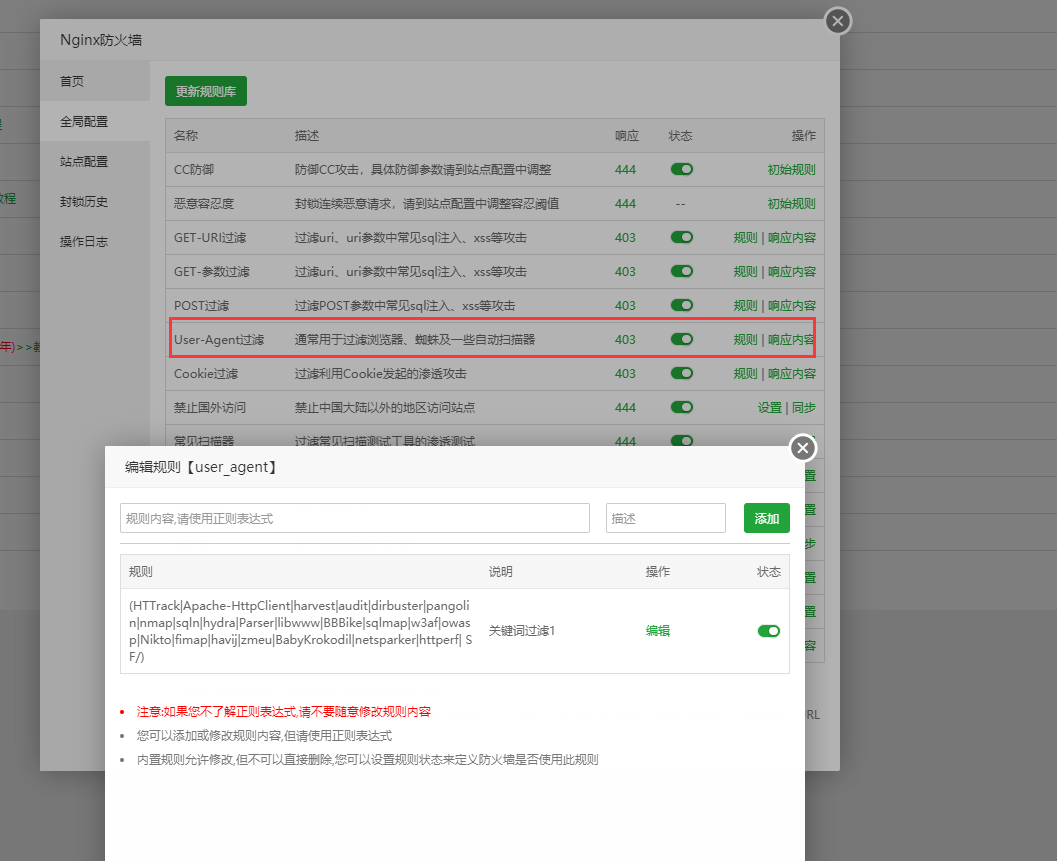Screen dimensions: 1057x861
Task: Toggle 禁止国外访问 status switch
Action: [x=682, y=407]
